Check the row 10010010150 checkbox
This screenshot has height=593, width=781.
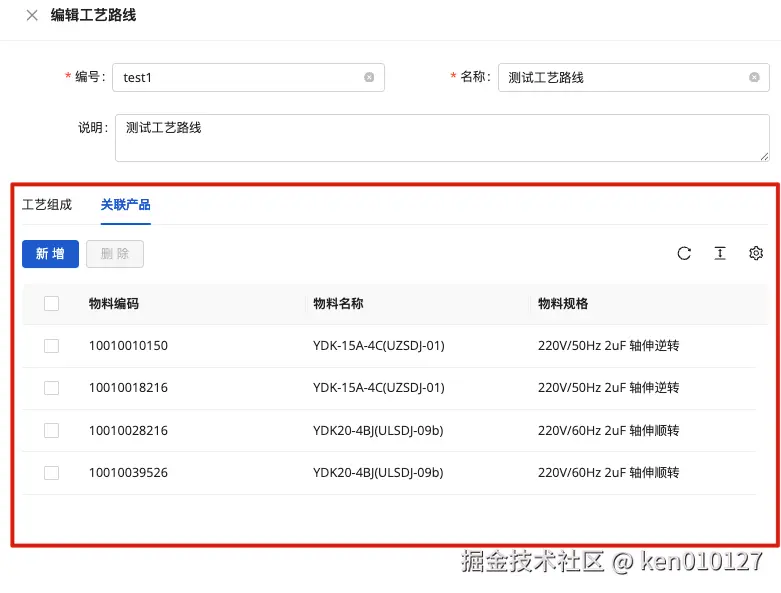51,346
